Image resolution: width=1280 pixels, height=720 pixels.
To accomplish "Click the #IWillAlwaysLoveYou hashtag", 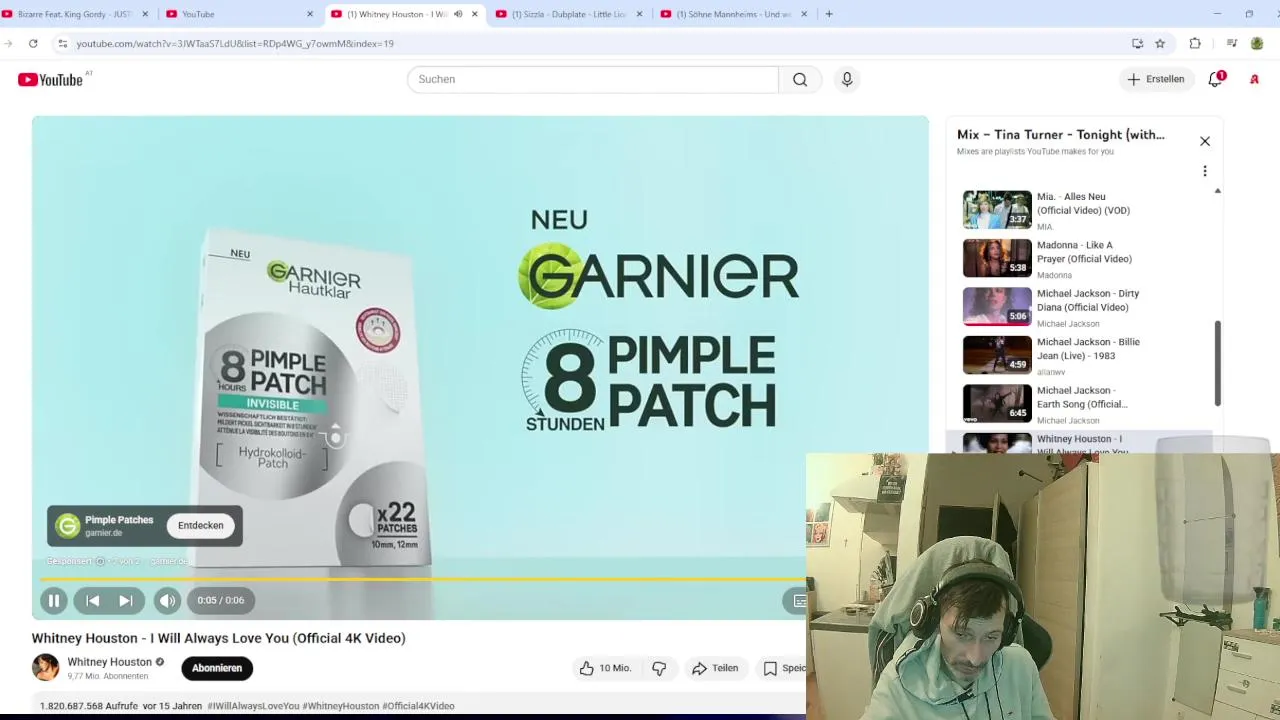I will tap(253, 706).
